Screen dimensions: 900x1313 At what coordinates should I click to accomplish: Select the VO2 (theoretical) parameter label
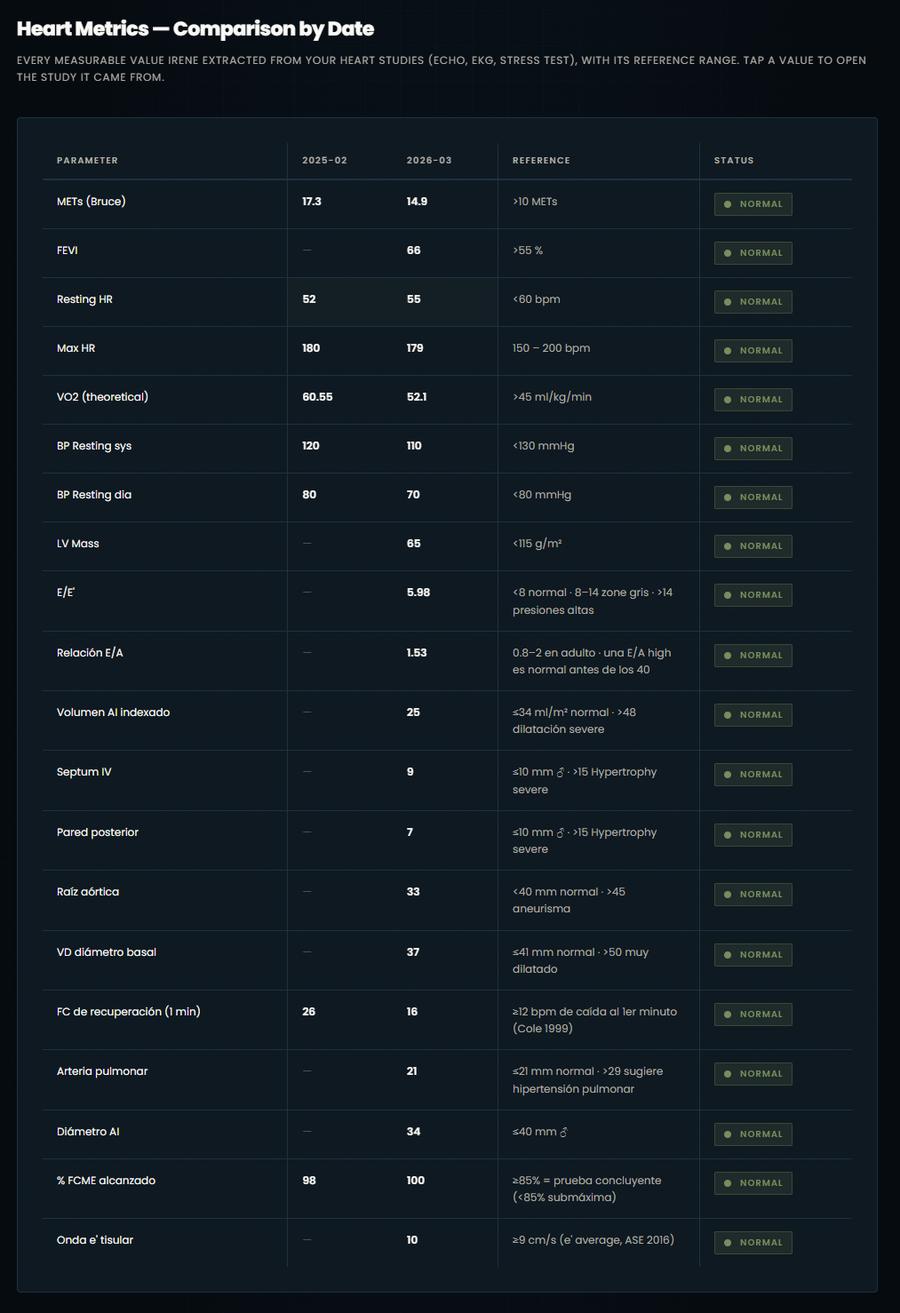click(102, 398)
